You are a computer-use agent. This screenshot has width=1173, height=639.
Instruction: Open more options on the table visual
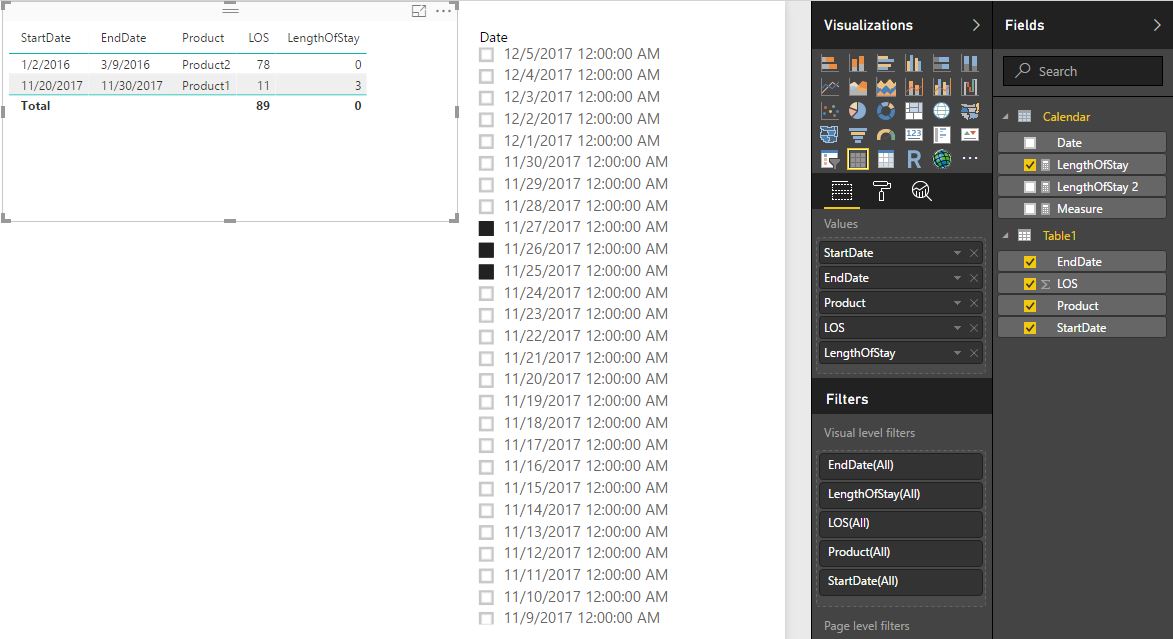[x=444, y=11]
